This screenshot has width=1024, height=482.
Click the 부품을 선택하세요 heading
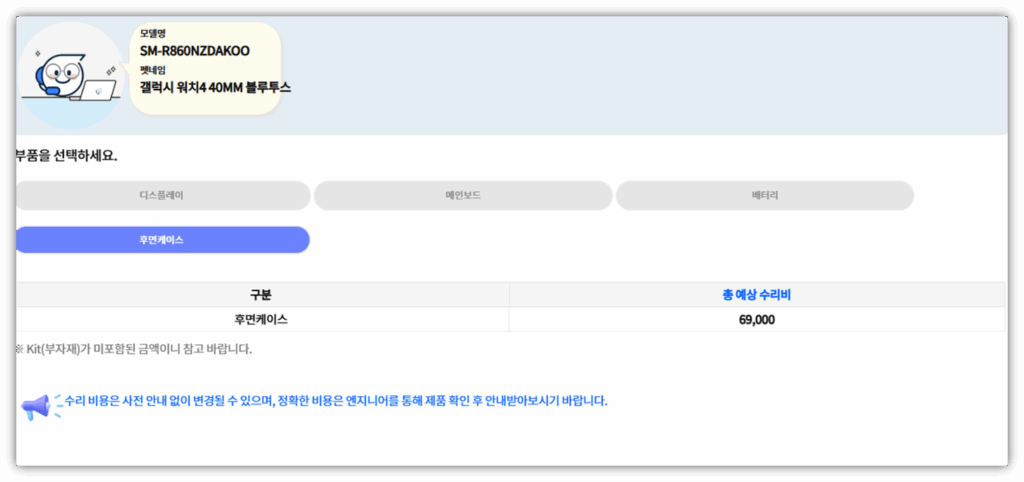(66, 156)
